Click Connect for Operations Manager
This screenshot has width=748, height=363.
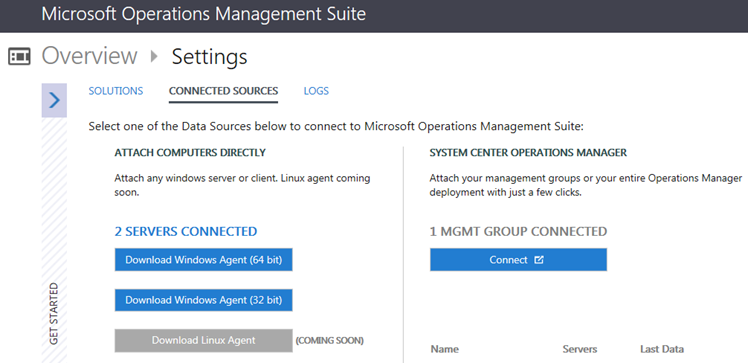click(x=518, y=260)
